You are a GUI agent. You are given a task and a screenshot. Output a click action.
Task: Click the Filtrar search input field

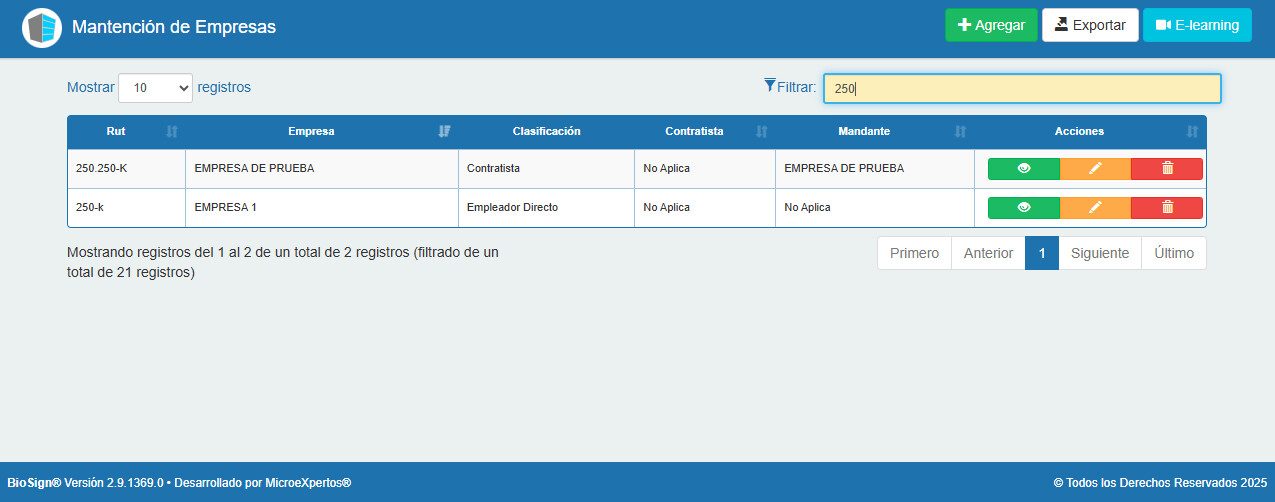pos(1022,88)
